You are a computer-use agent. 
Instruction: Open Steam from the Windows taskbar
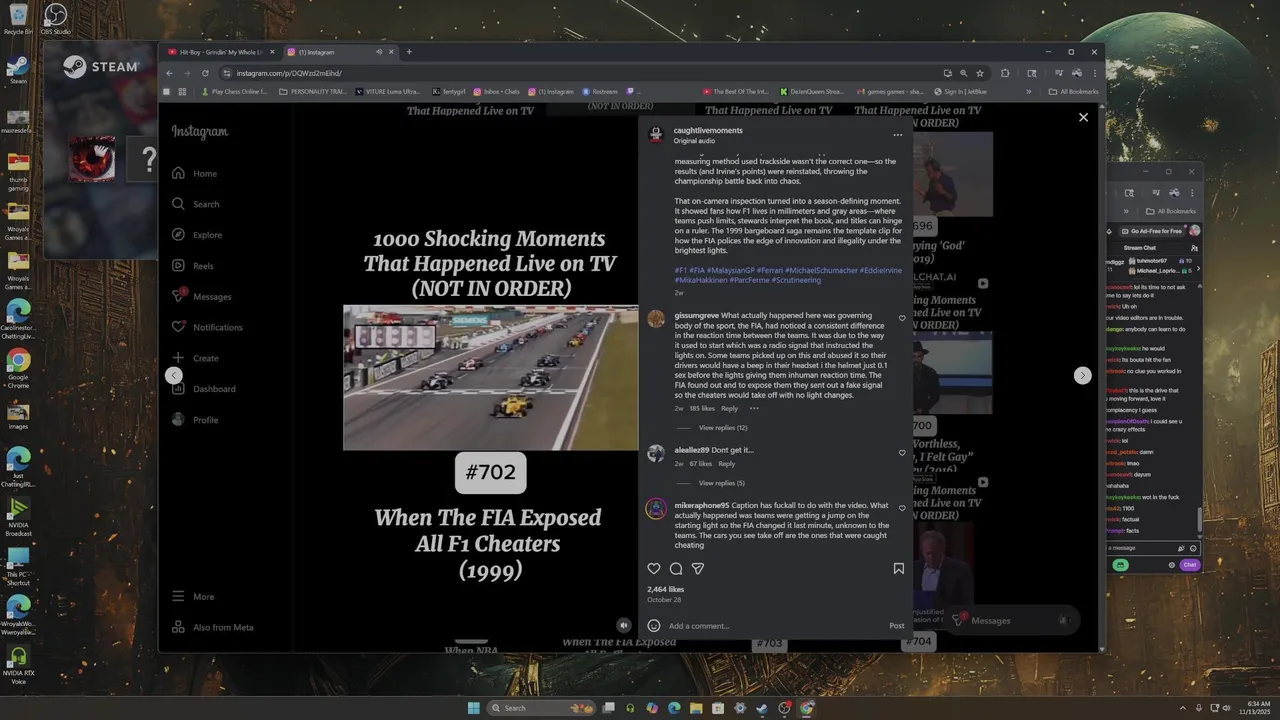(x=763, y=708)
